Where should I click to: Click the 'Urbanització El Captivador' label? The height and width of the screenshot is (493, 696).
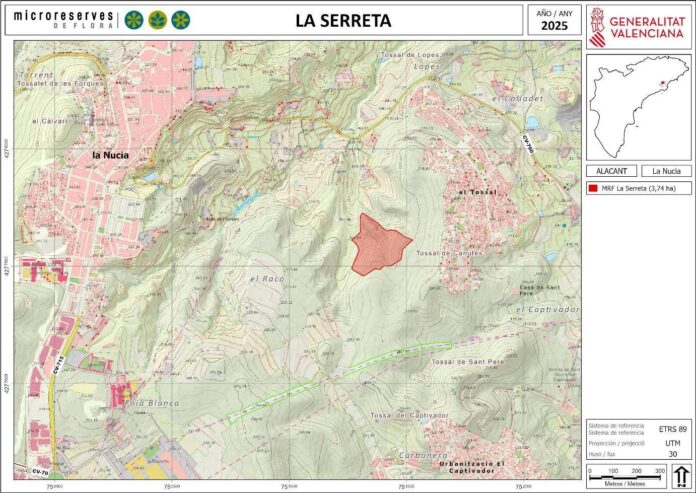click(x=472, y=467)
